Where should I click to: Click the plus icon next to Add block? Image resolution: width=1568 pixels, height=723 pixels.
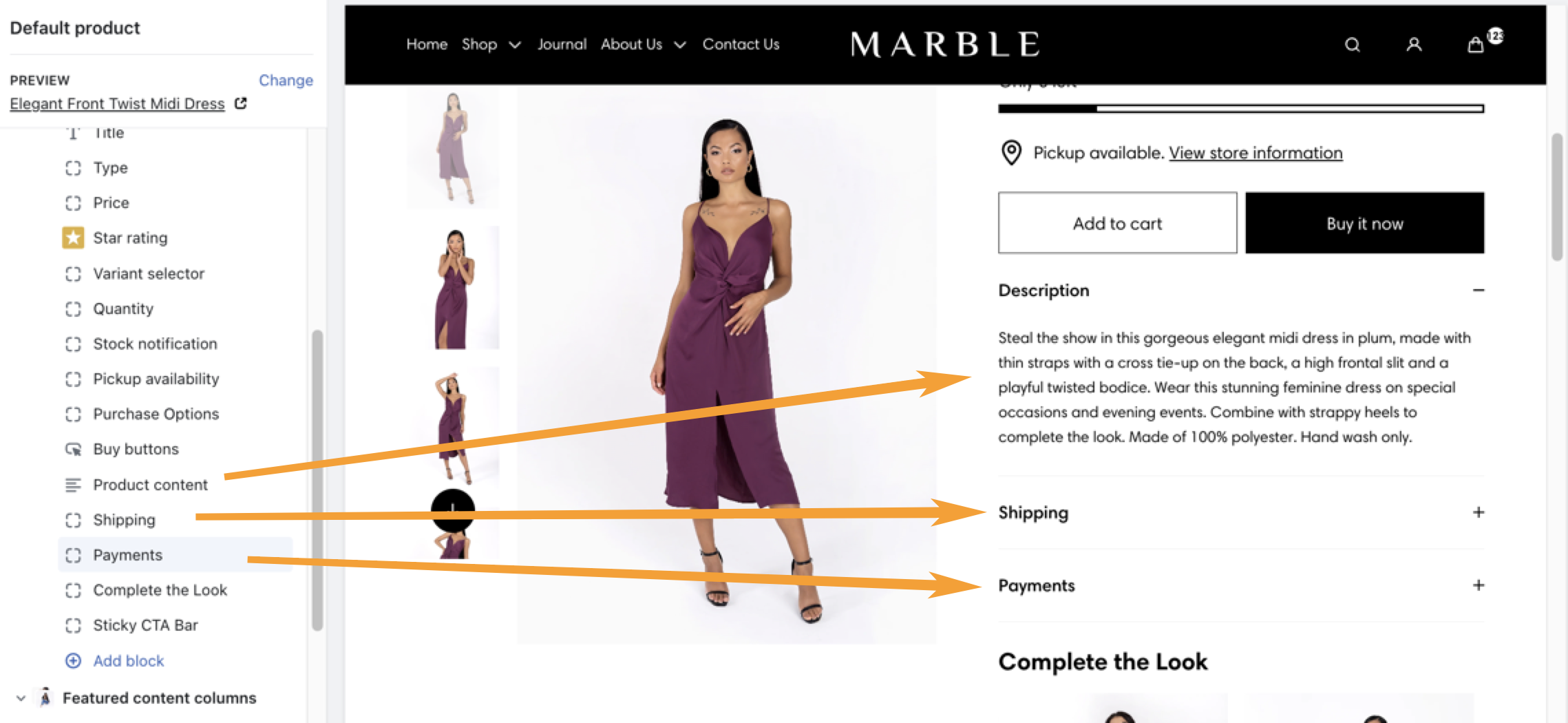coord(73,661)
